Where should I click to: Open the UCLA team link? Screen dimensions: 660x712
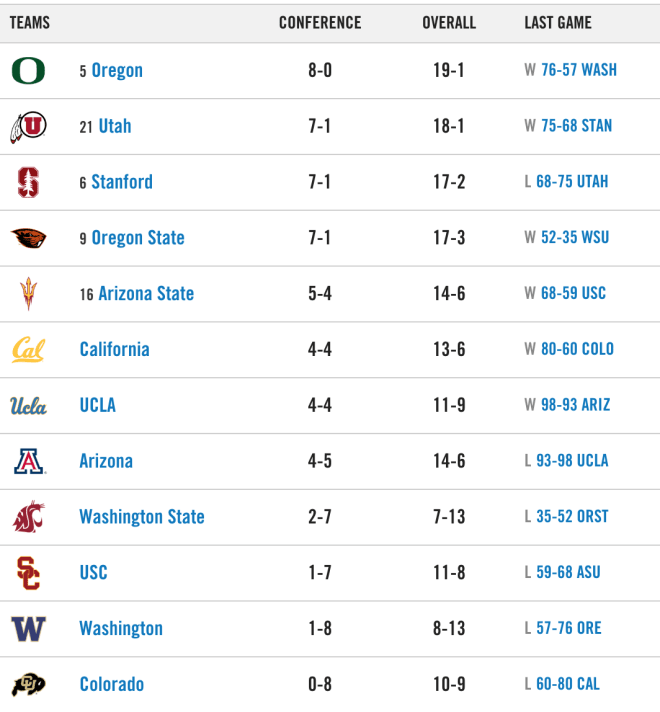[98, 405]
